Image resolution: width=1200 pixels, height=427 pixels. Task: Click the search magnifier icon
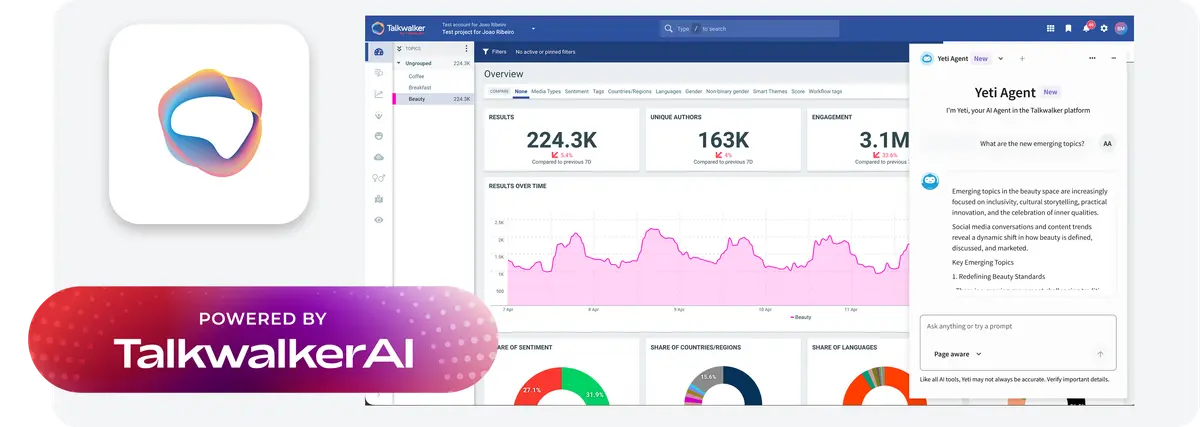pos(670,29)
